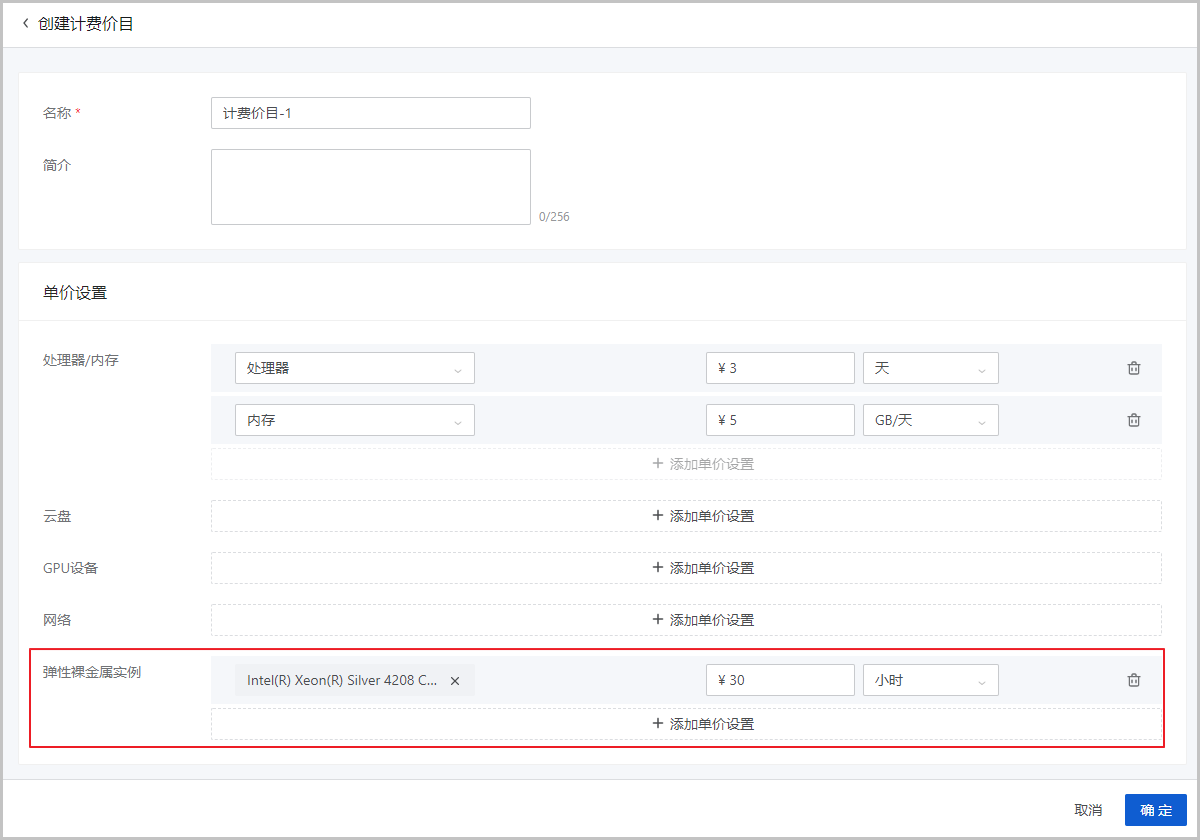Focus the 名称 input field
Viewport: 1200px width, 840px height.
click(370, 113)
